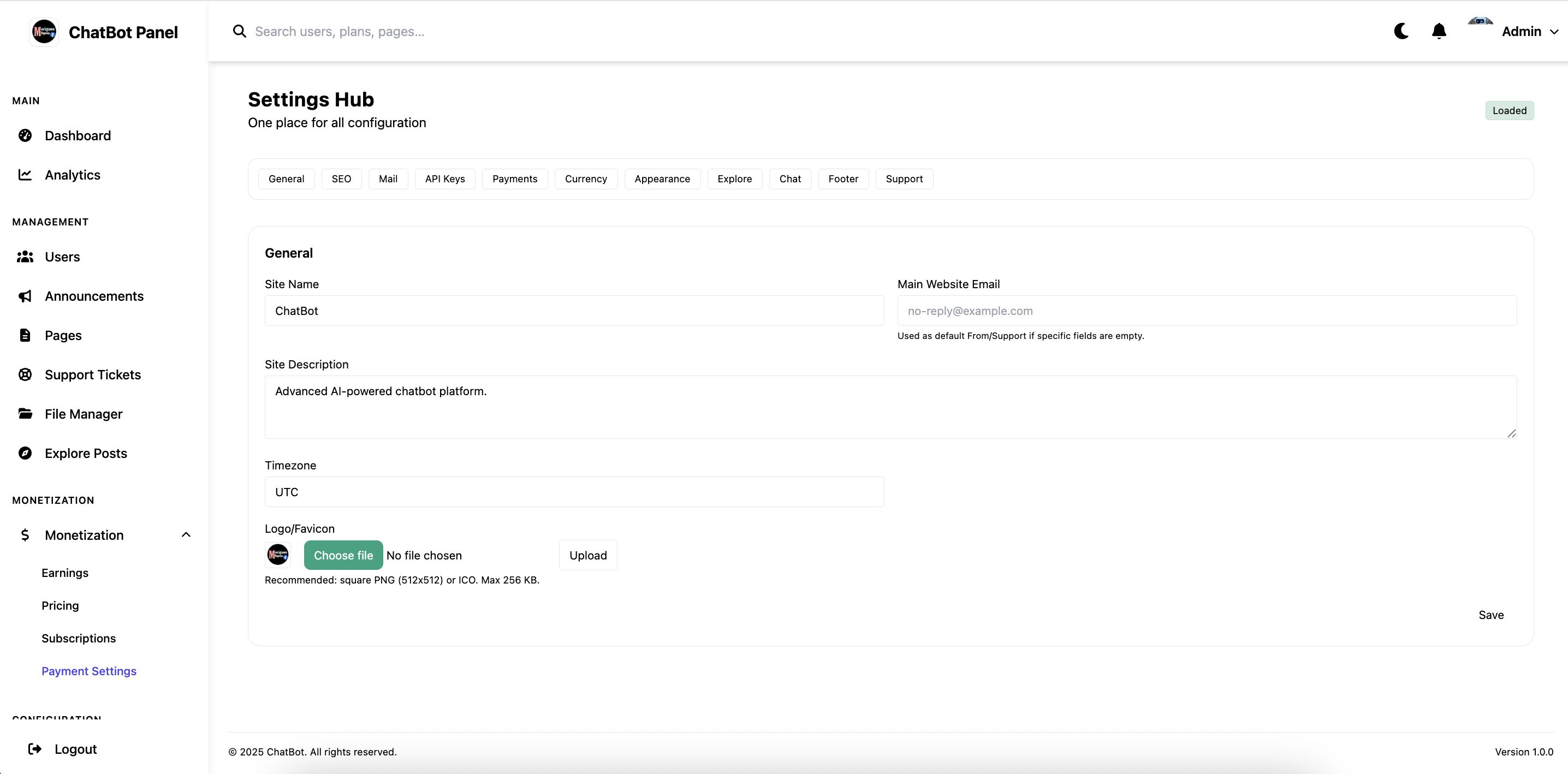Open File Manager folder icon
The width and height of the screenshot is (1568, 774).
[25, 414]
